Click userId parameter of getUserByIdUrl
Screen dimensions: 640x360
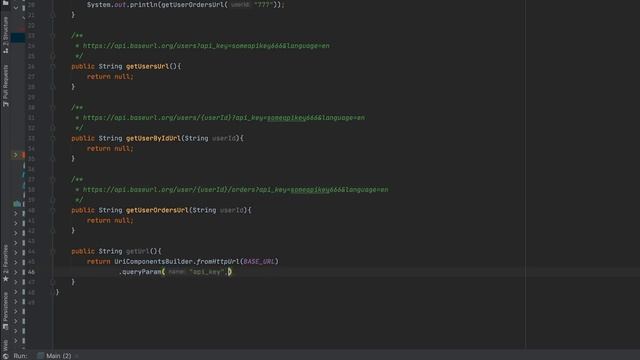[x=224, y=138]
